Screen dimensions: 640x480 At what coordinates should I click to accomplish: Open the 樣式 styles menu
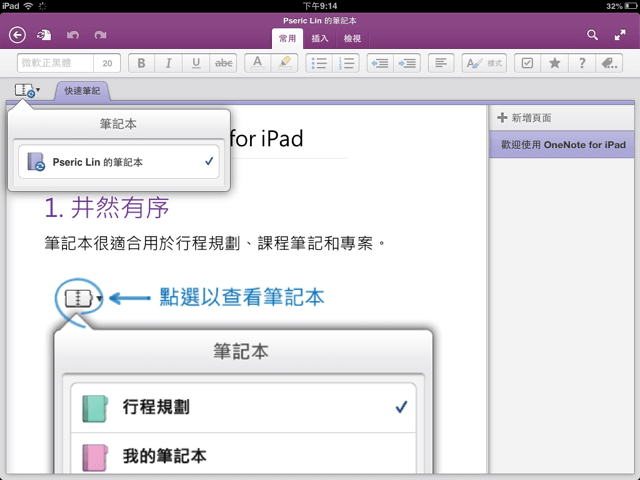[x=484, y=63]
